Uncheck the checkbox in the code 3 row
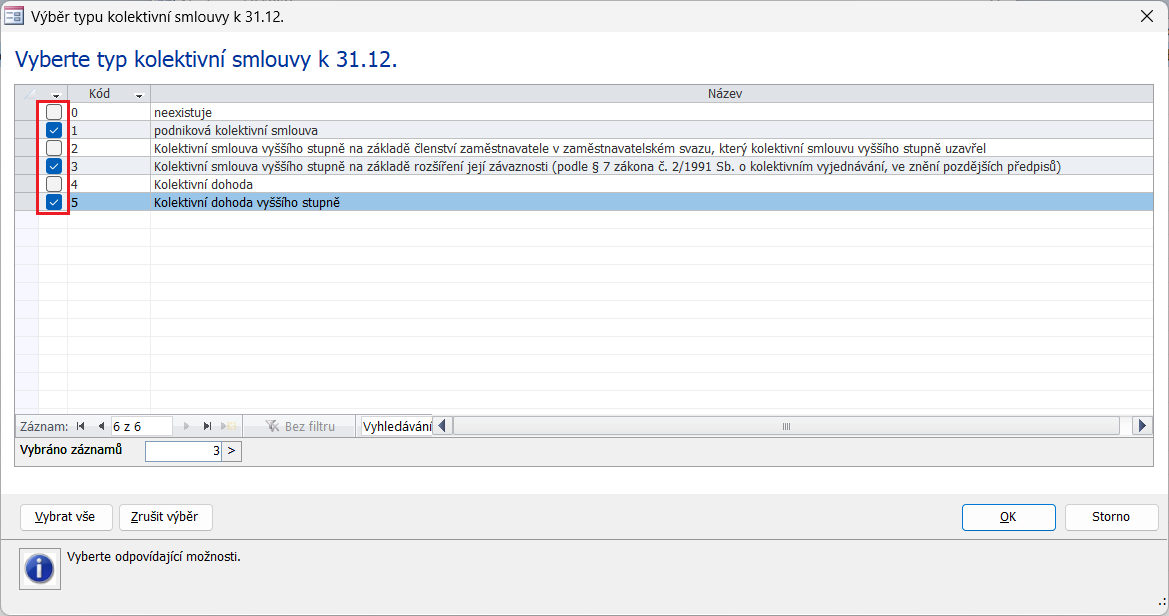The height and width of the screenshot is (616, 1169). click(54, 166)
